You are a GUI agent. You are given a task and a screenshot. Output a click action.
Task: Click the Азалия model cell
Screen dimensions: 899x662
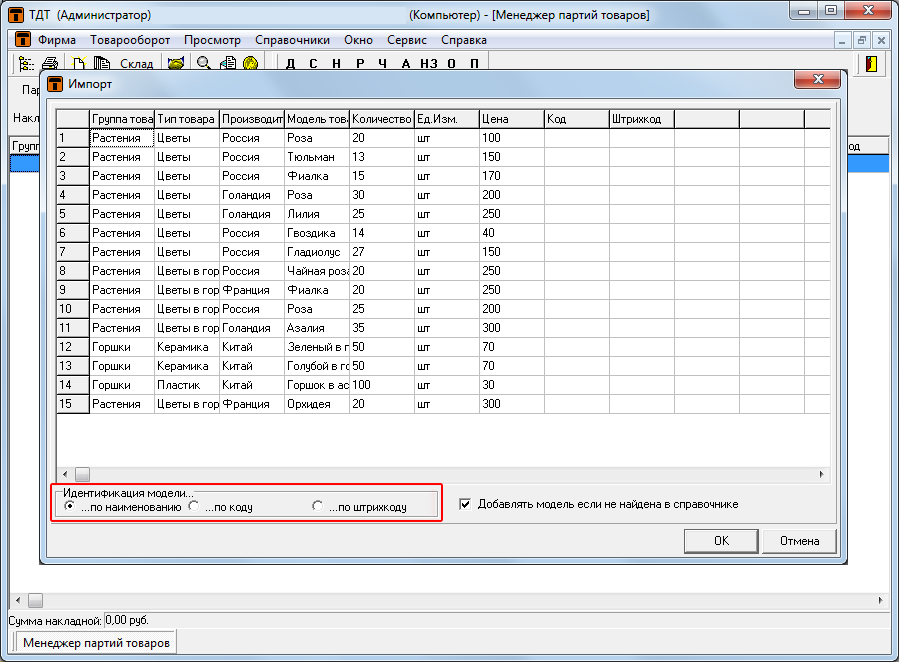coord(317,328)
